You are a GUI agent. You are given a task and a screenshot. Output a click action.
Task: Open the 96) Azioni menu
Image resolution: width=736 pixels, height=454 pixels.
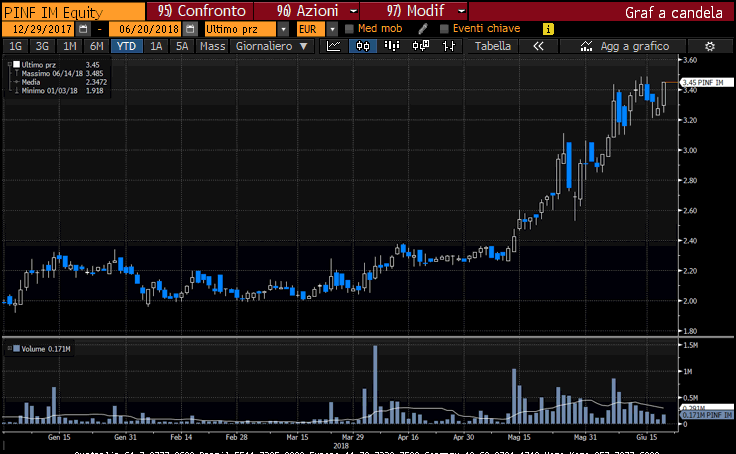coord(304,10)
